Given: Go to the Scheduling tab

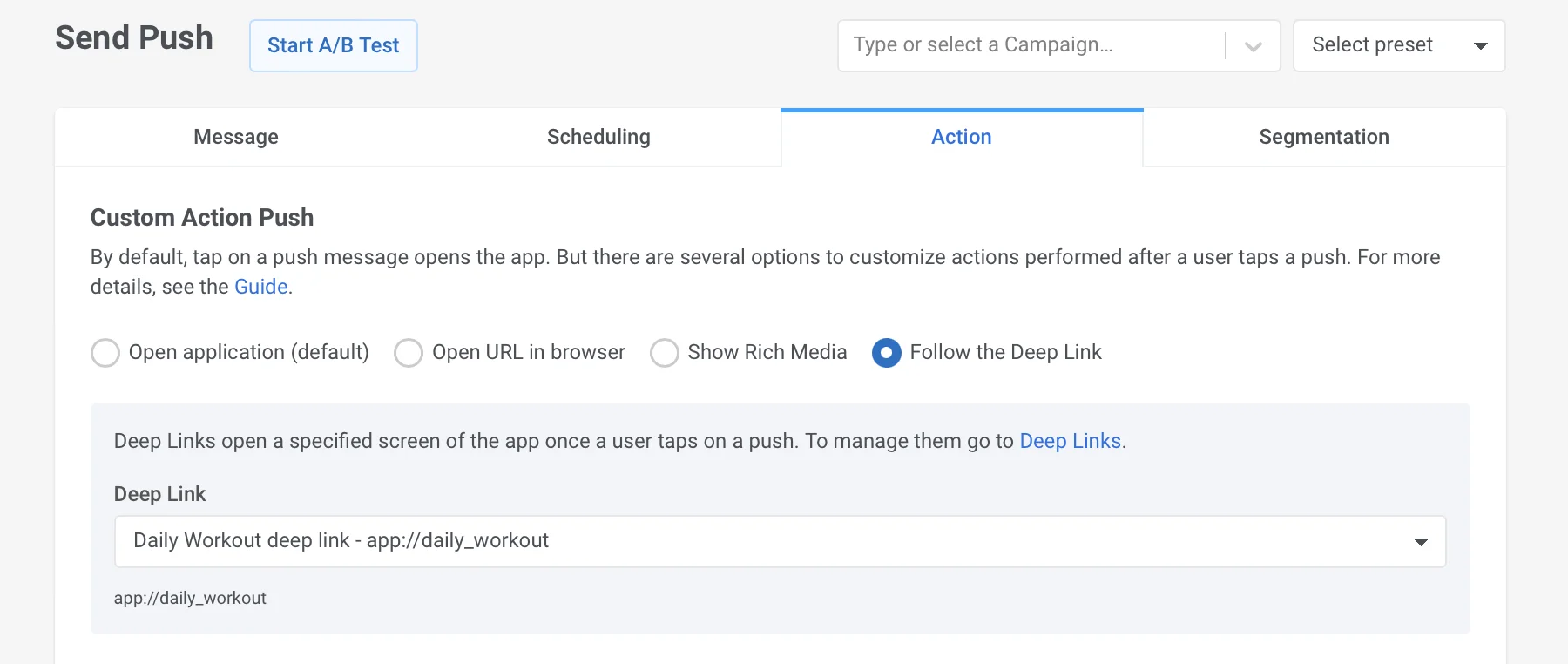Looking at the screenshot, I should [x=598, y=137].
